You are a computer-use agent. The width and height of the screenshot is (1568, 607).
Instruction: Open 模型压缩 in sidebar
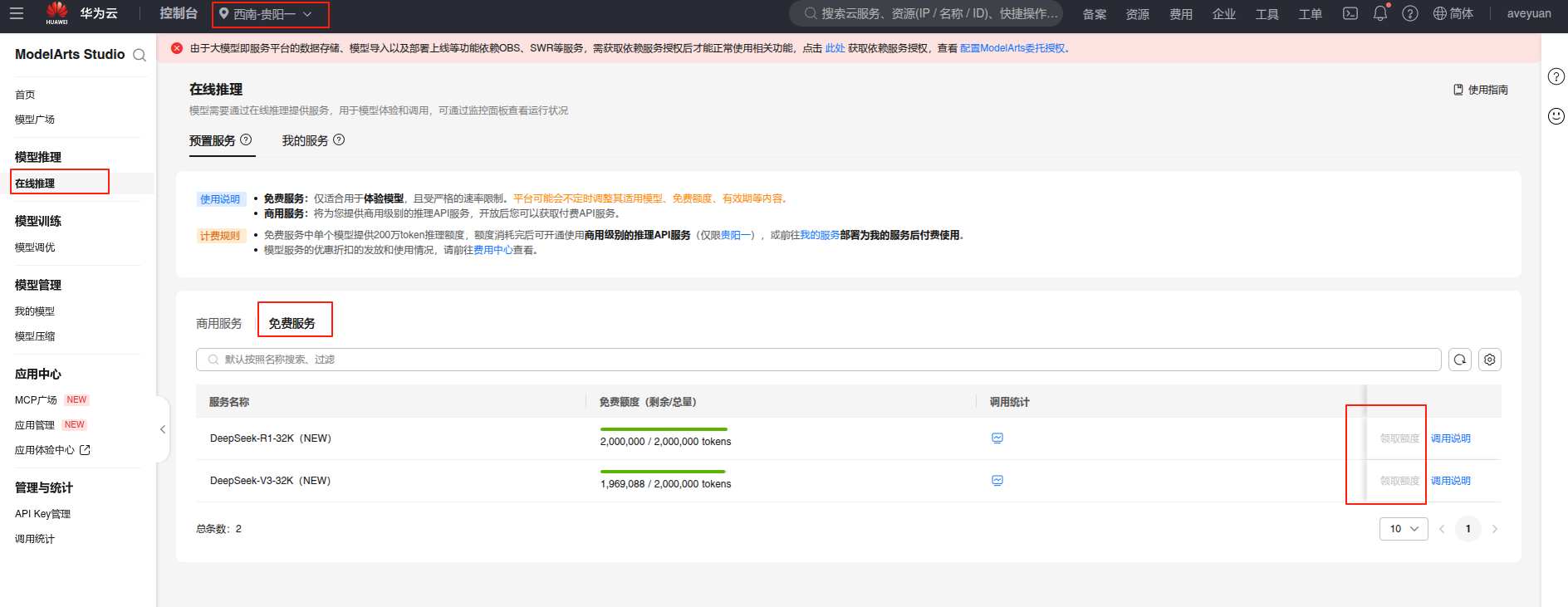35,336
